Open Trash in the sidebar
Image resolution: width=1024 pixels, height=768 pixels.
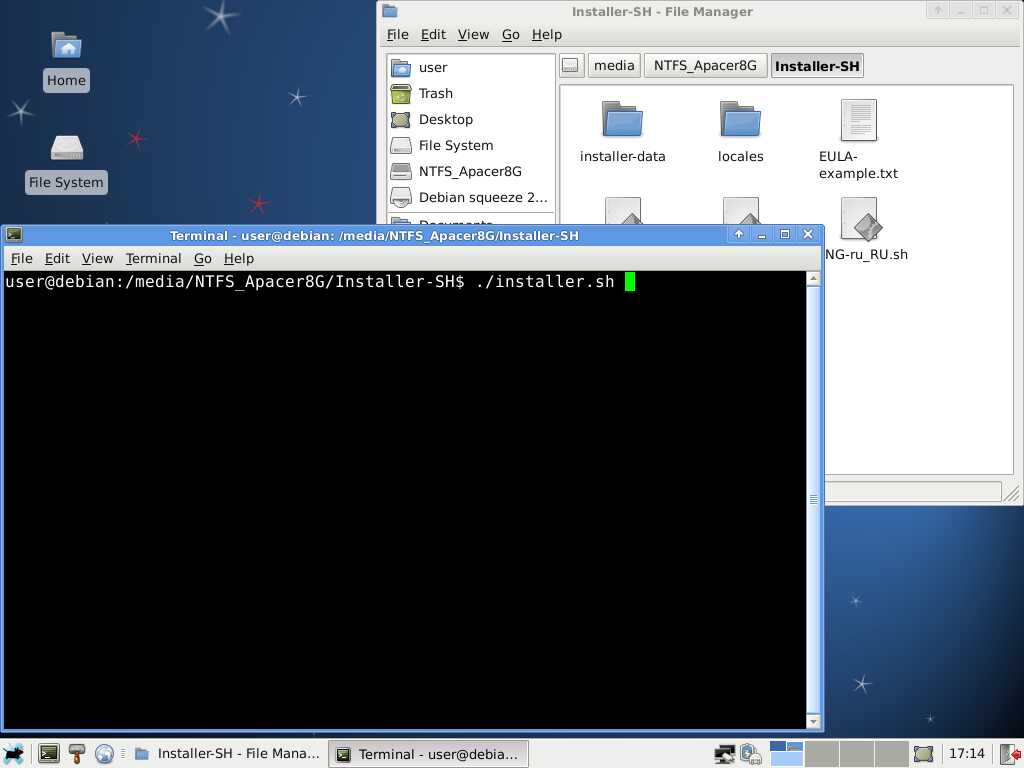435,93
